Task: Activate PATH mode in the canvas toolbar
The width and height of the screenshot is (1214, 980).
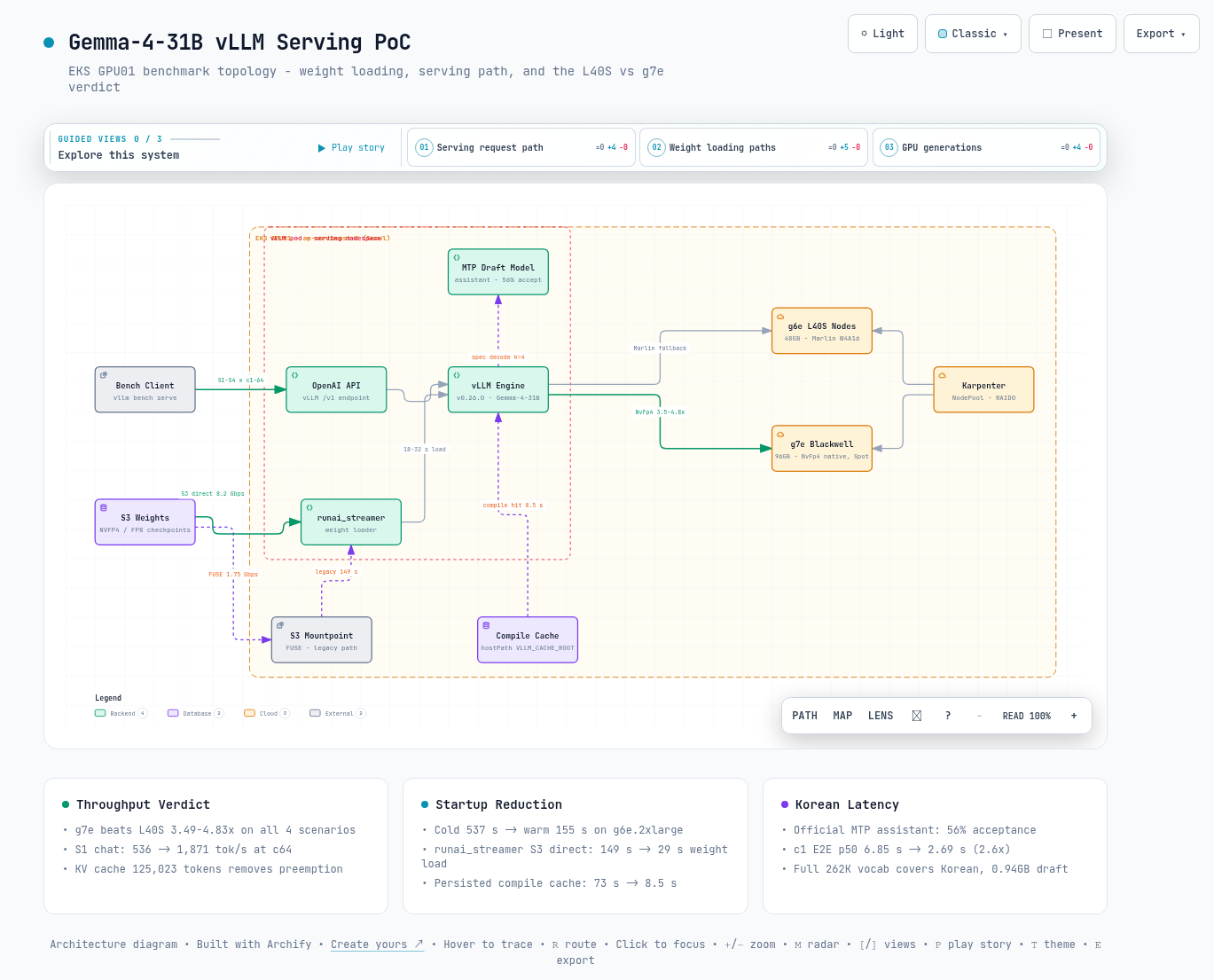Action: [804, 716]
